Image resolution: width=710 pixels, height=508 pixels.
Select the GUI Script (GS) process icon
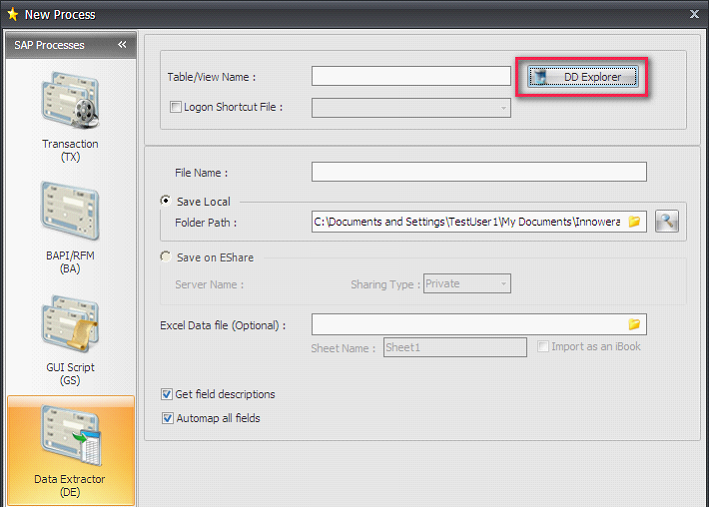(70, 329)
